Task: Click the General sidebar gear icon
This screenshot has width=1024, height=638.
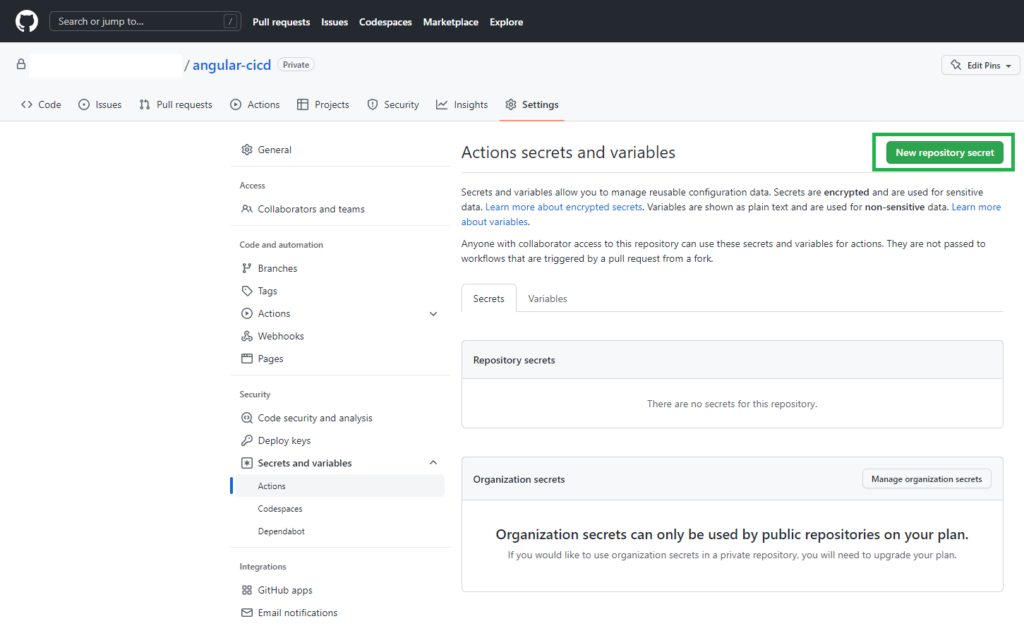Action: [247, 150]
